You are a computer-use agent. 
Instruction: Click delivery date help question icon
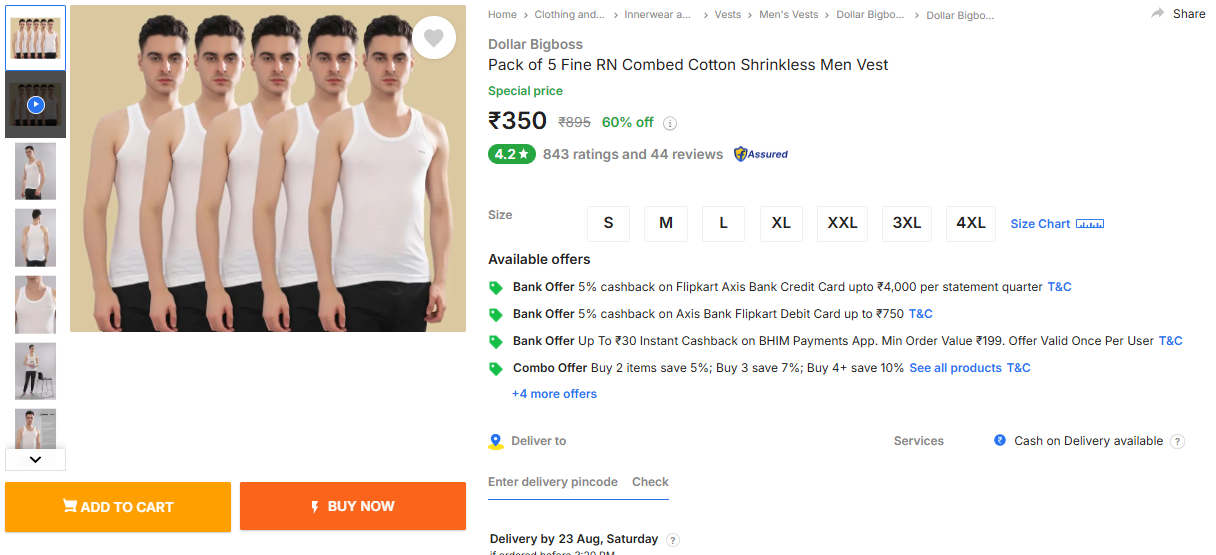[673, 540]
